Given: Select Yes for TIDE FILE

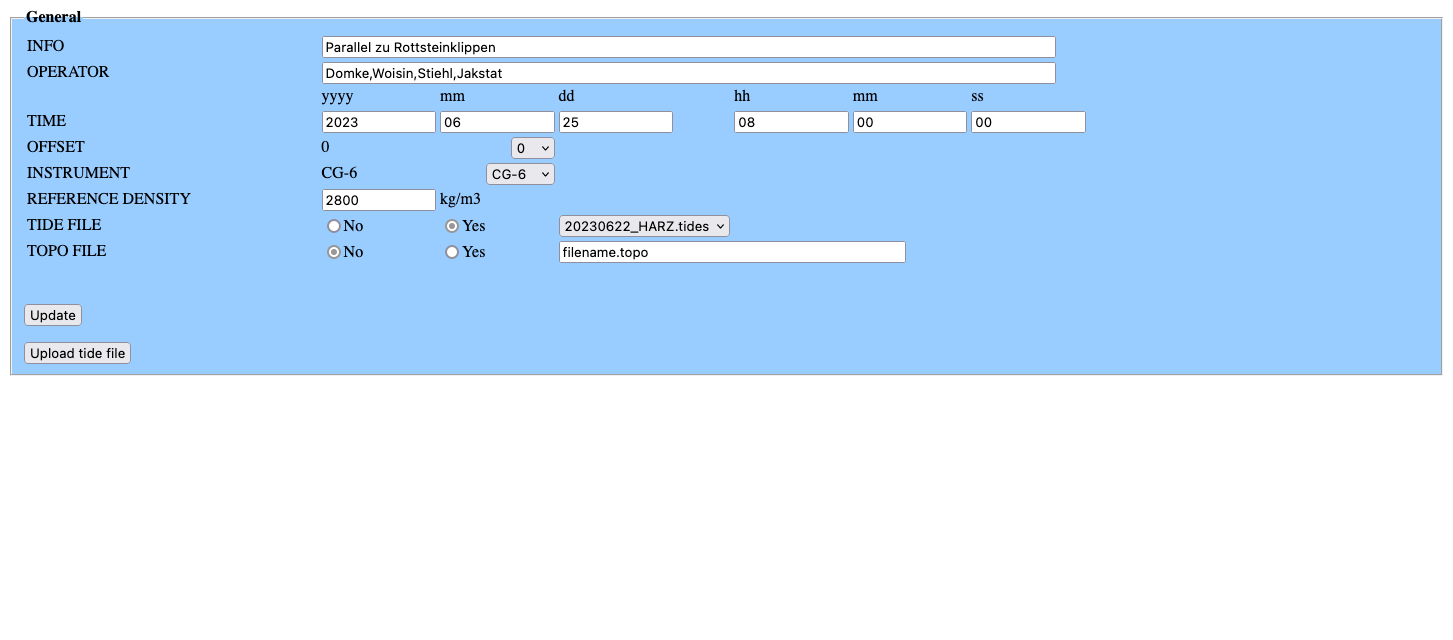Looking at the screenshot, I should pyautogui.click(x=452, y=226).
